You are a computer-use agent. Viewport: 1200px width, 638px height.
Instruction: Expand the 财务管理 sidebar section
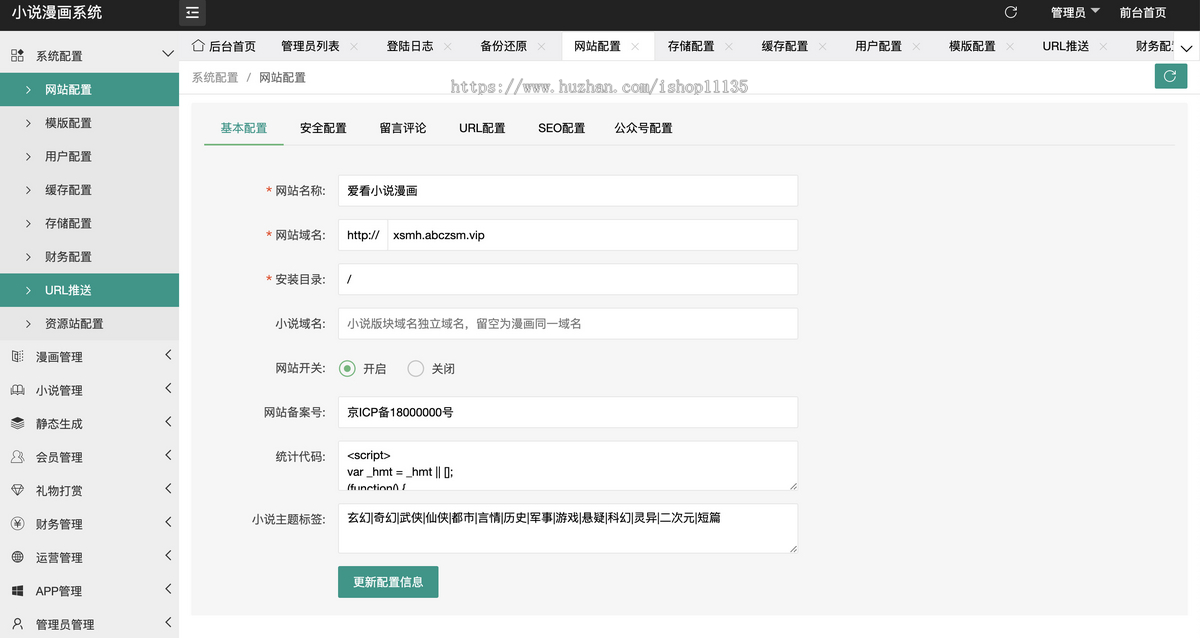(168, 522)
